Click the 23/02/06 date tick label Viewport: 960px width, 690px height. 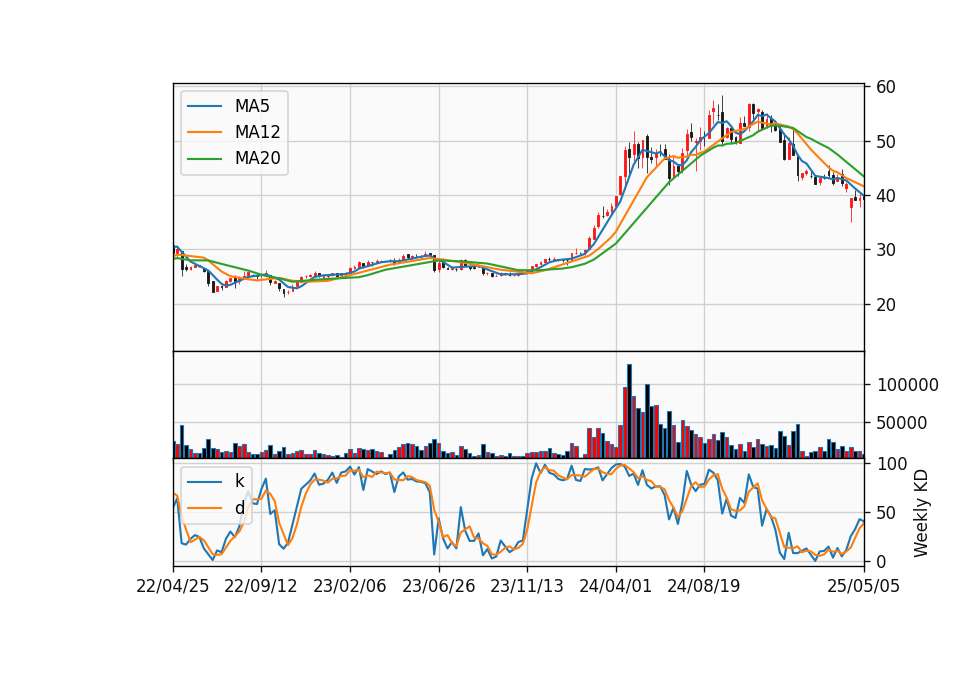click(350, 586)
